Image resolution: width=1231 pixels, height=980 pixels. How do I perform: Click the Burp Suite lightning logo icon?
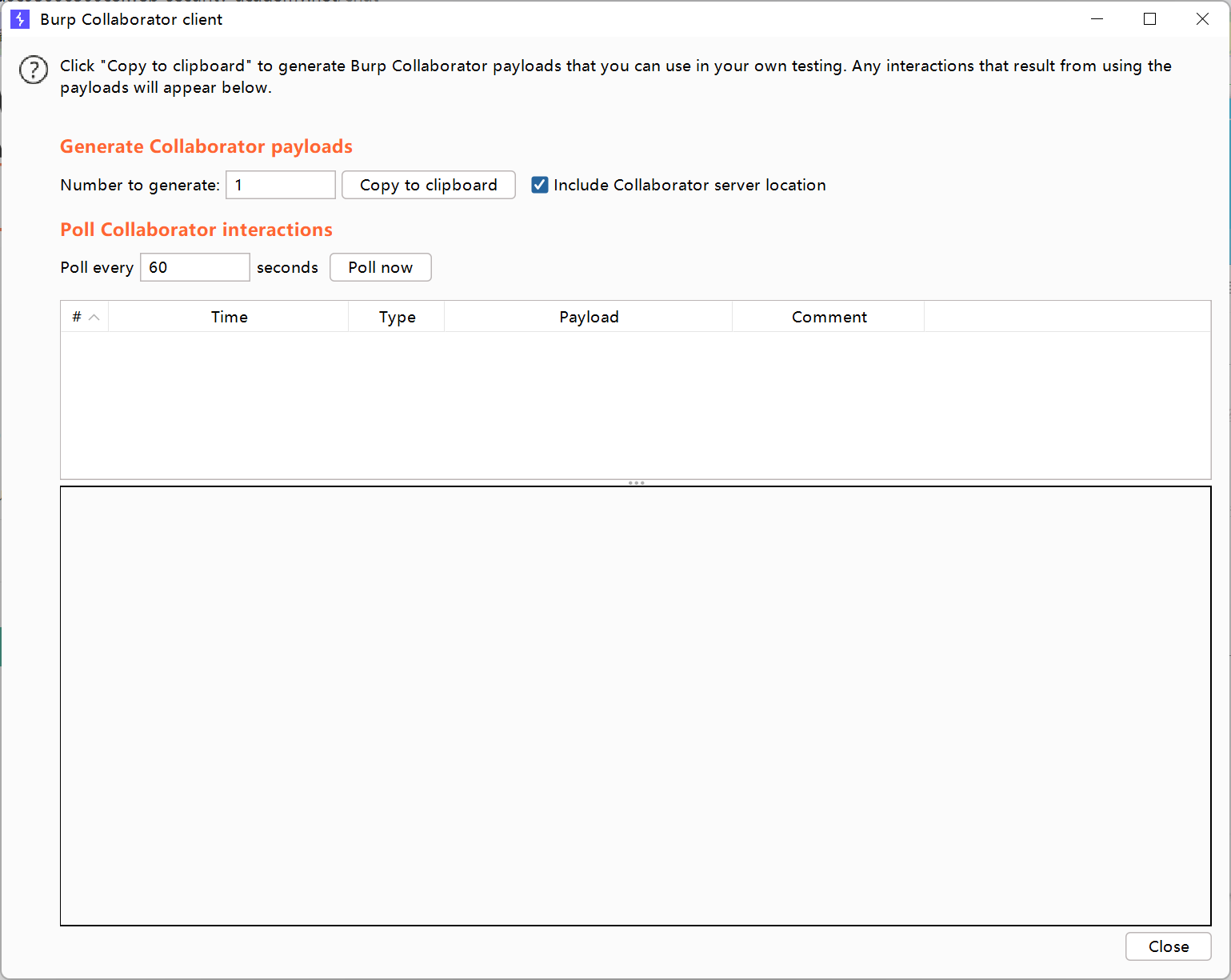pos(20,19)
